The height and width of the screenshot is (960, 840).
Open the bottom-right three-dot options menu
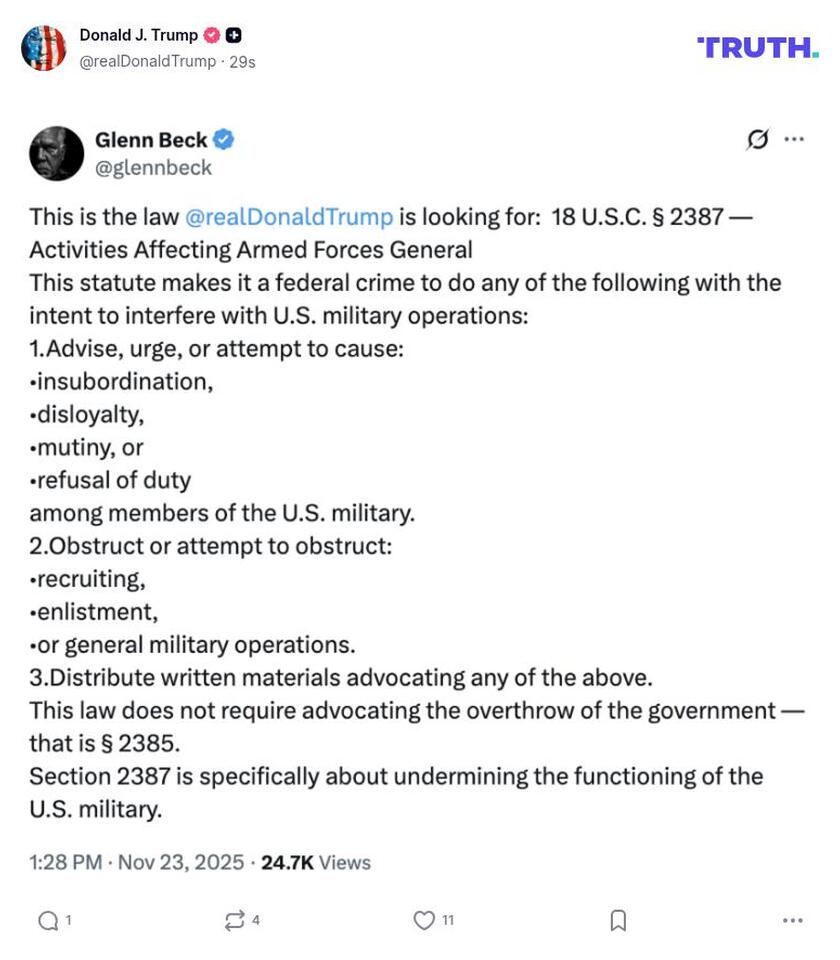(x=793, y=921)
